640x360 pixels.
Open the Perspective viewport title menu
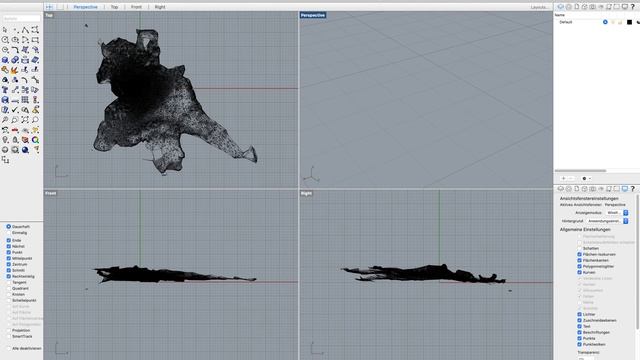[313, 15]
